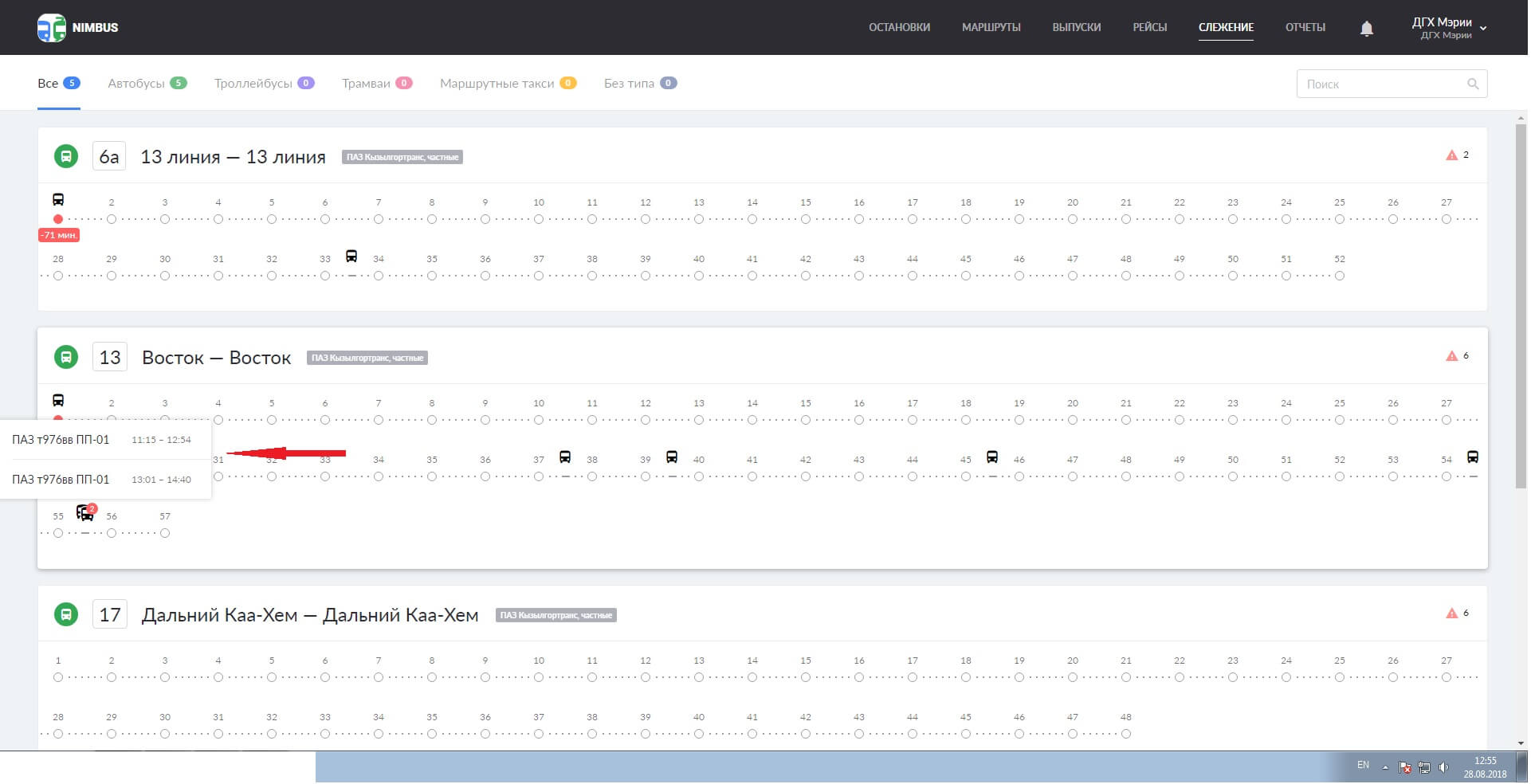Click the grouped buses icon with badge 2
This screenshot has width=1531, height=784.
click(85, 512)
